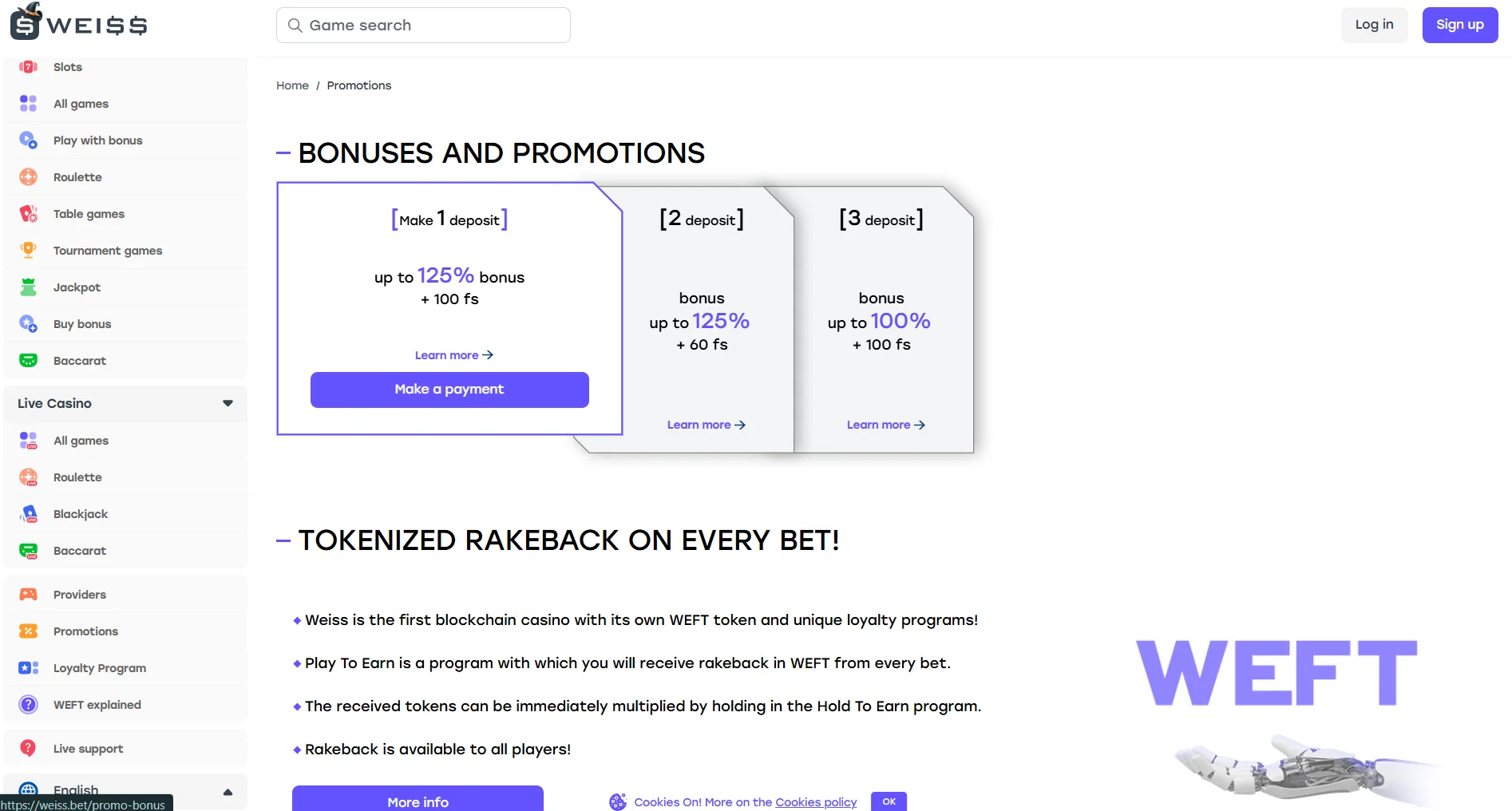Screen dimensions: 1512x811
Task: Click the Jackpot icon in sidebar
Action: (x=29, y=287)
